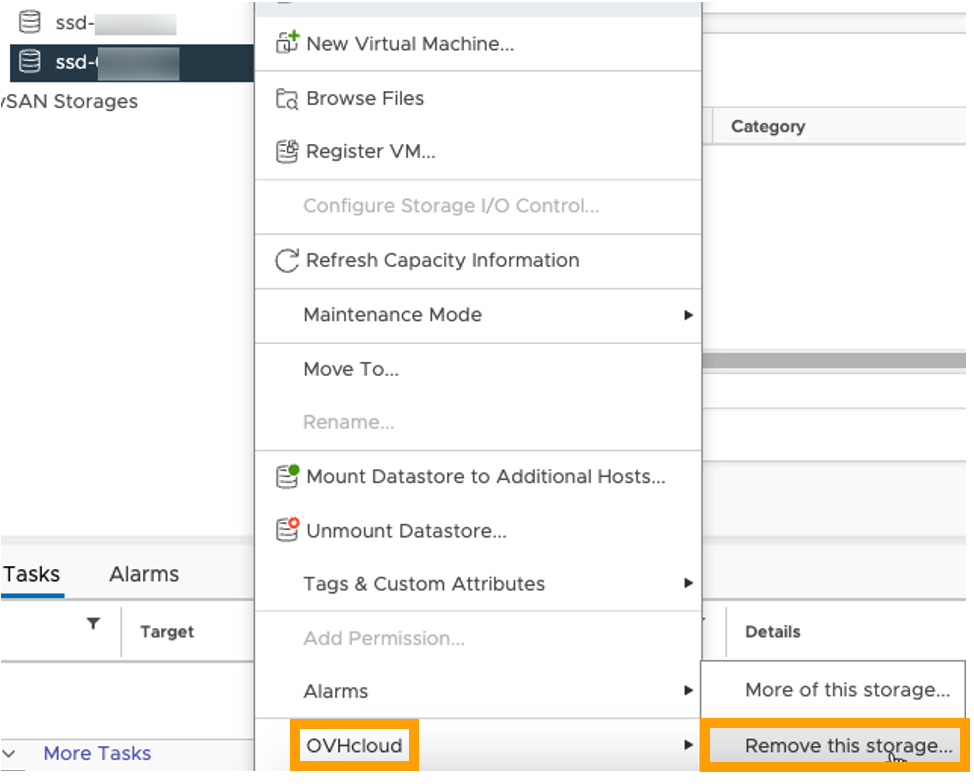The height and width of the screenshot is (784, 974).
Task: Open the Alarms context menu item
Action: click(x=478, y=691)
